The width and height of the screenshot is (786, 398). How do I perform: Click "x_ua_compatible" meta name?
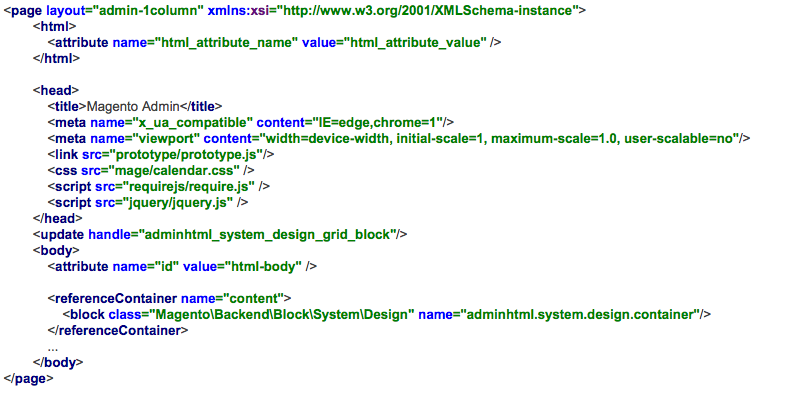click(x=192, y=123)
